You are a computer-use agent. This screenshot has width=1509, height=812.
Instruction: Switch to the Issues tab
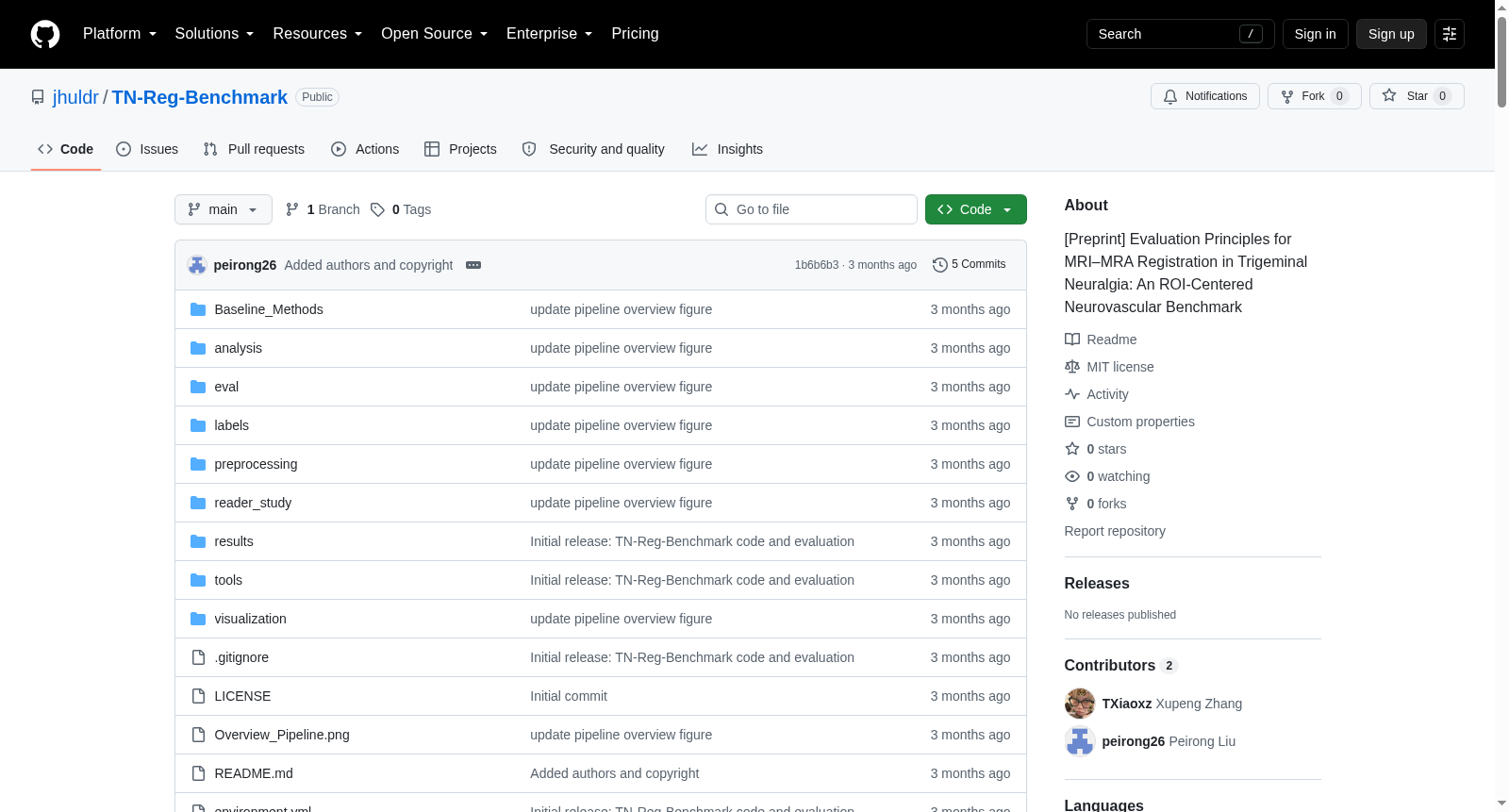(x=147, y=149)
